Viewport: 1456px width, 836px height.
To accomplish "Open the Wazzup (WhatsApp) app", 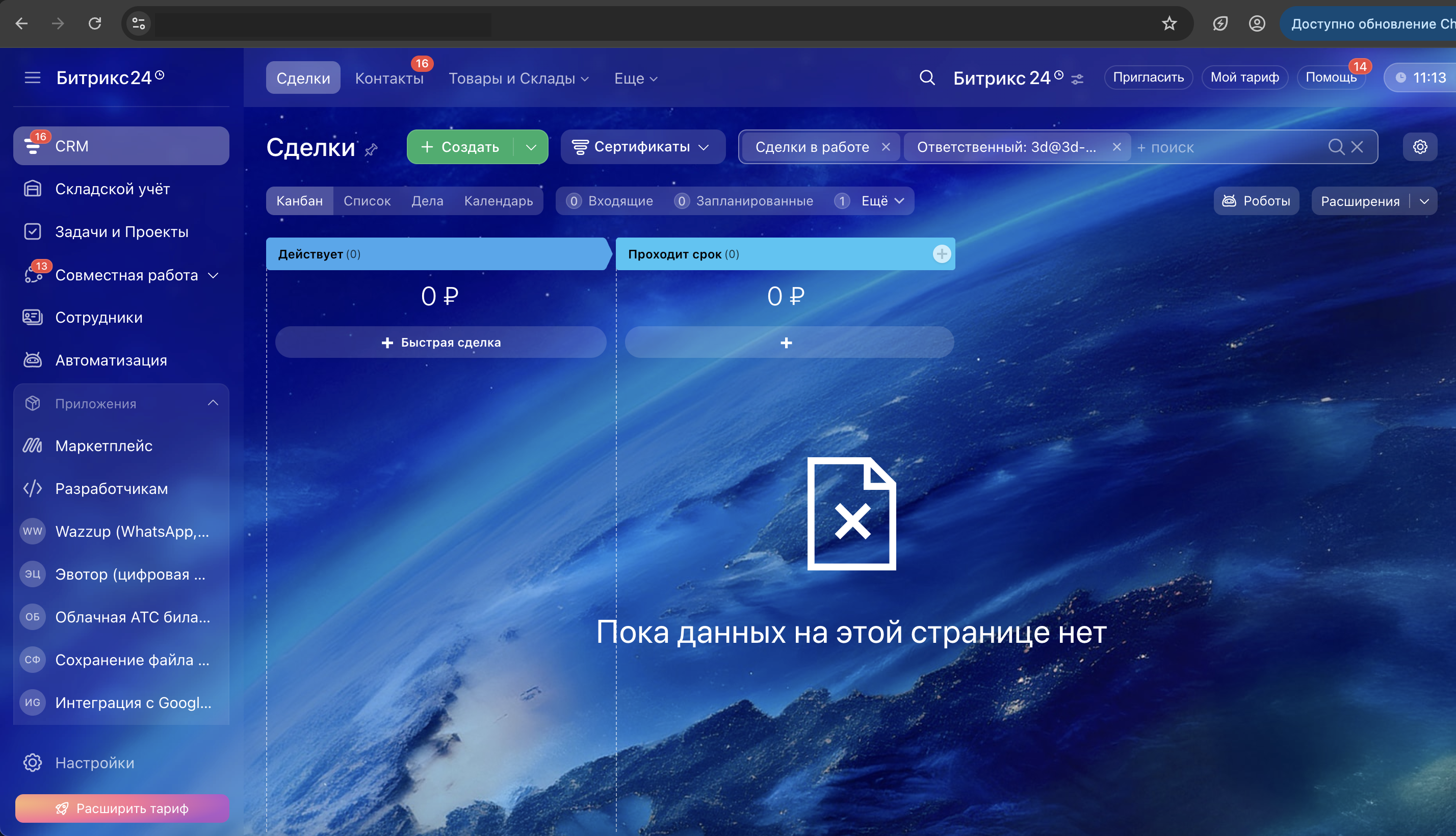I will (x=121, y=531).
